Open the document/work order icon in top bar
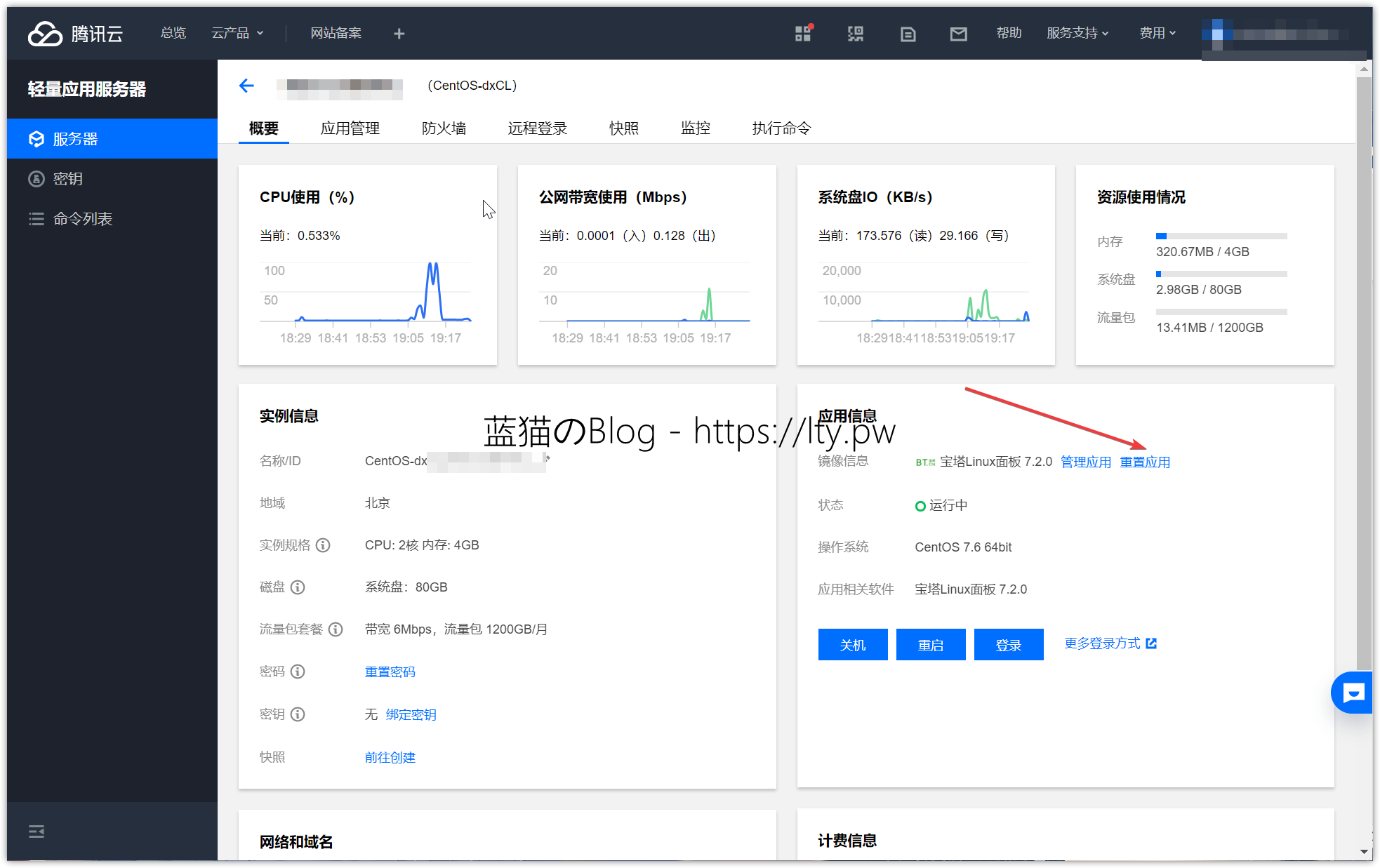 click(908, 34)
